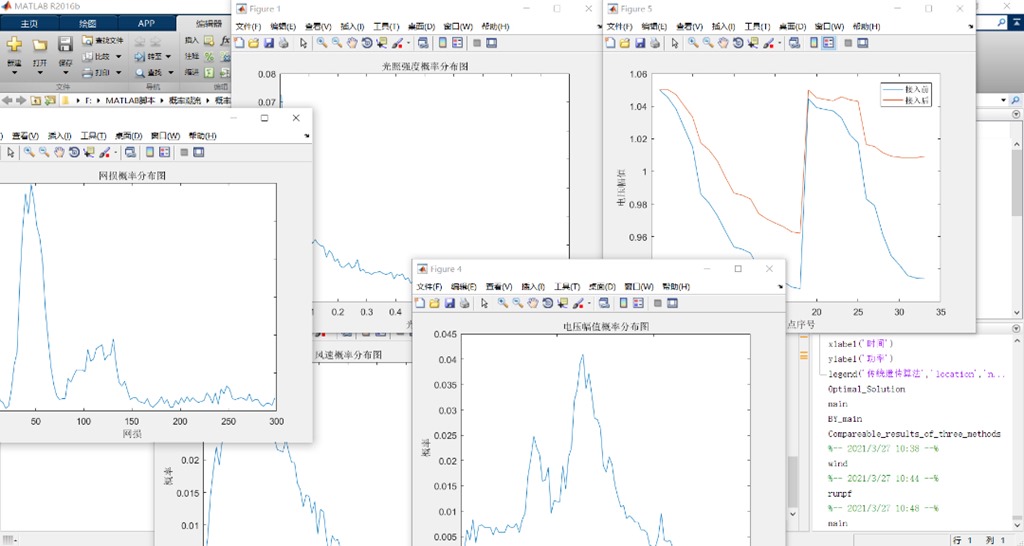The image size is (1024, 546).
Task: Toggle Insert Colorbar in Figure 5 toolbar
Action: click(x=814, y=43)
